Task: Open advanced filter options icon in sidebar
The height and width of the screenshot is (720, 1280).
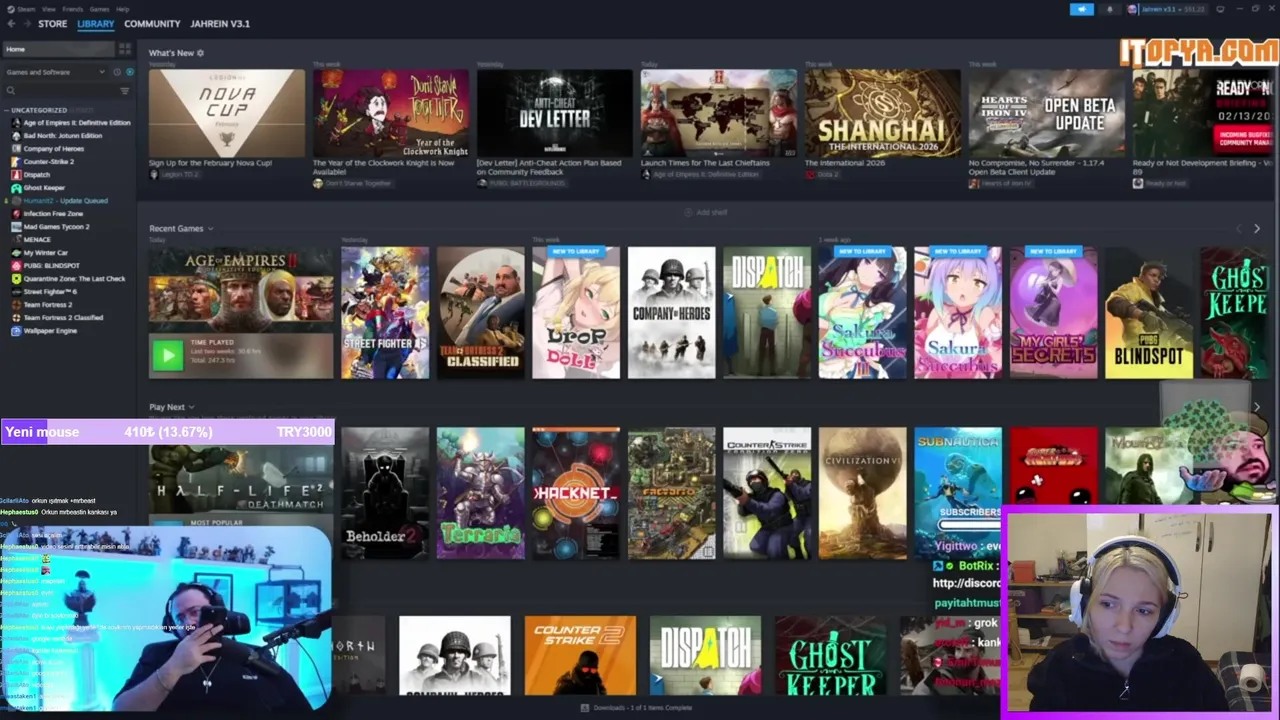Action: click(x=125, y=90)
